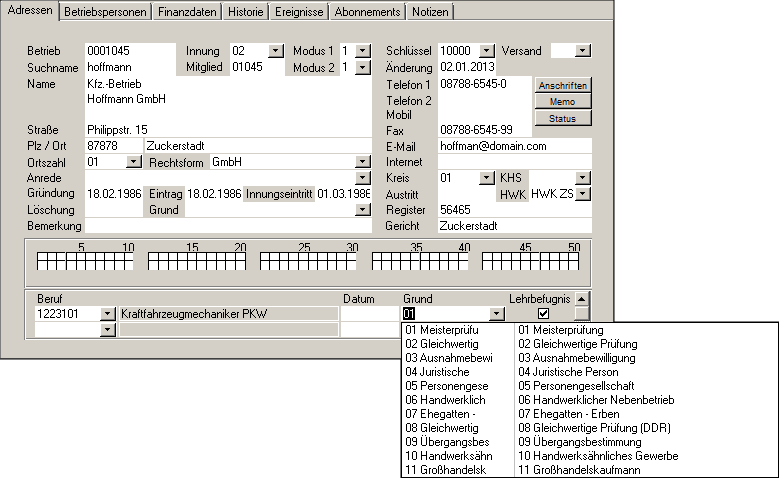Expand the Versand dropdown
The width and height of the screenshot is (779, 478).
tap(583, 50)
